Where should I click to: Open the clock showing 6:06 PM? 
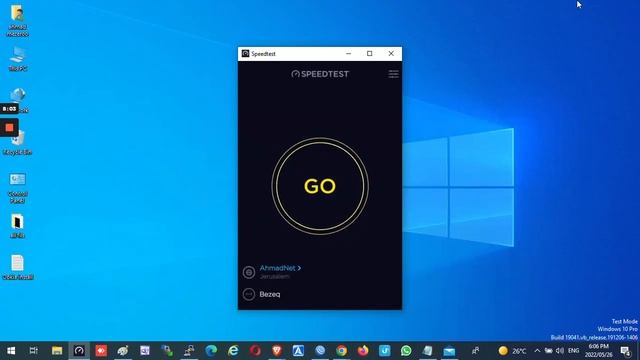(599, 351)
